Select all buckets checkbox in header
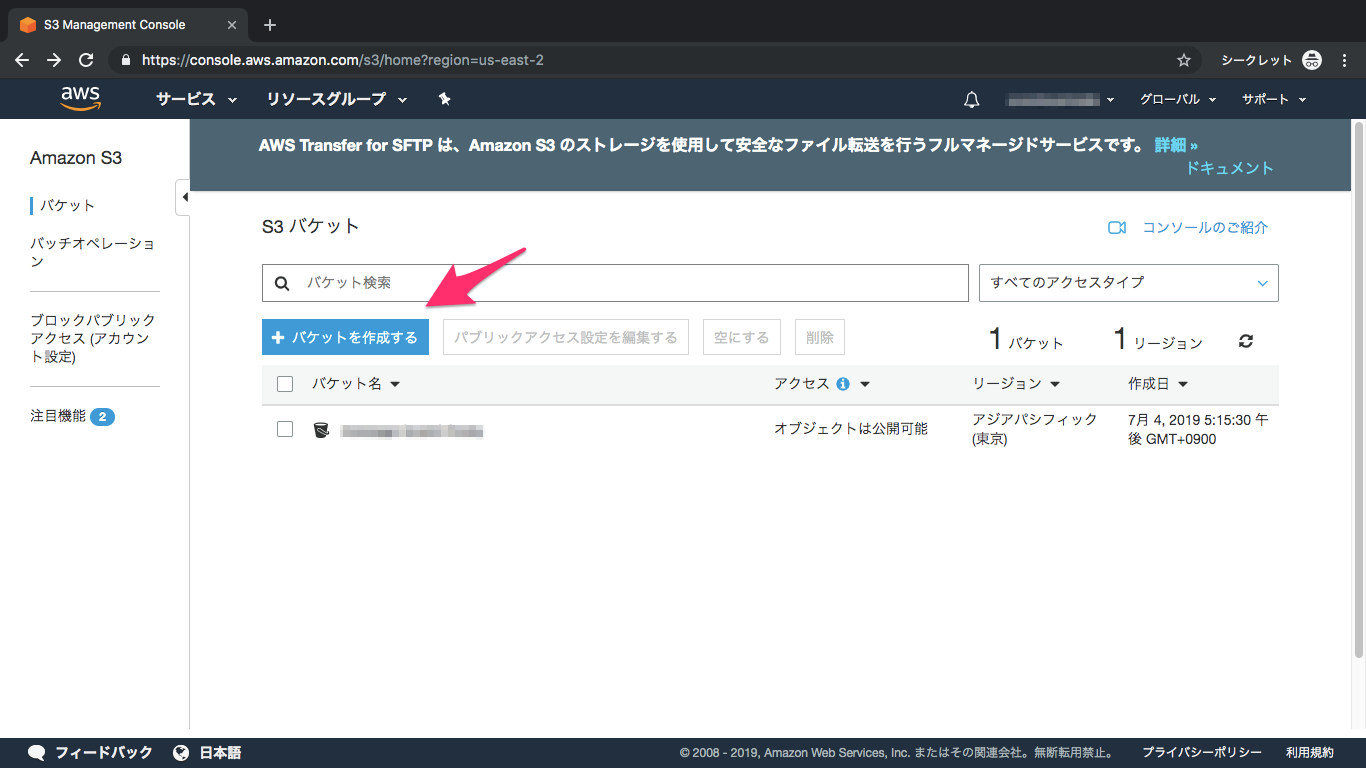1366x768 pixels. click(285, 384)
